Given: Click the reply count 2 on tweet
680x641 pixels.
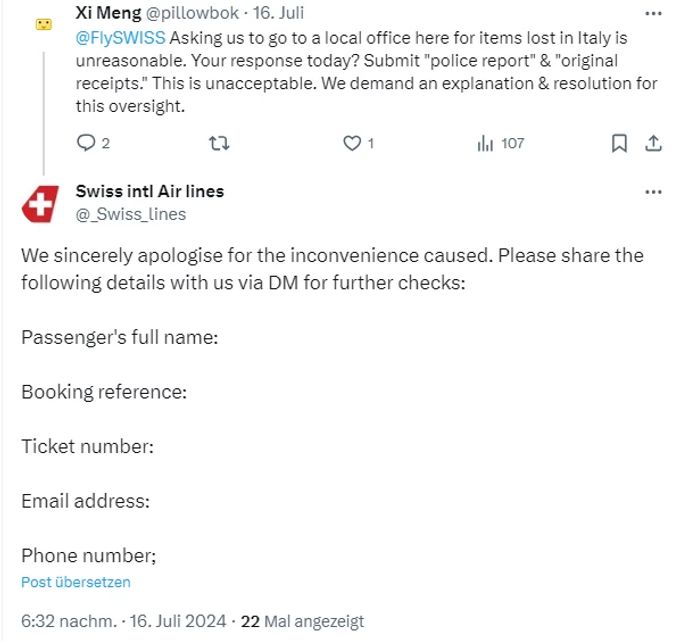Looking at the screenshot, I should click(105, 143).
